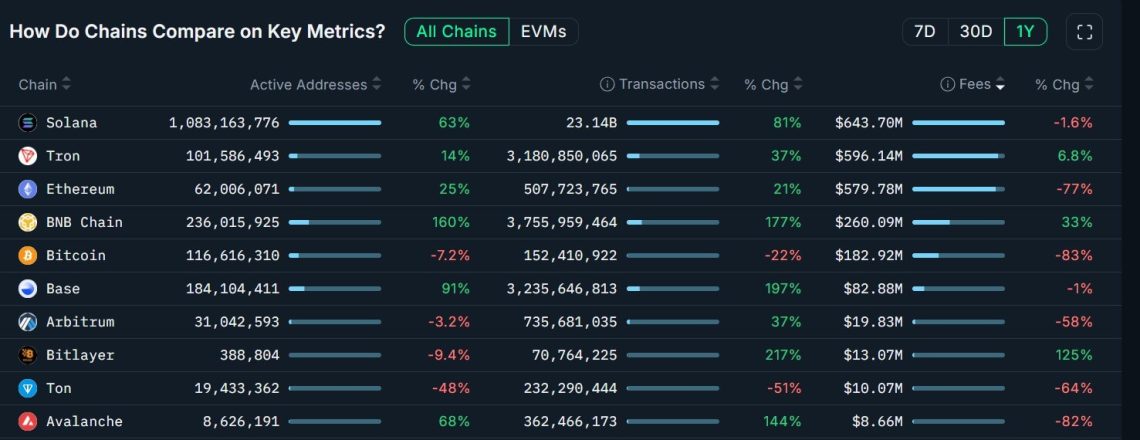The image size is (1140, 440).
Task: Click the Ton row's fees value
Action: pos(869,388)
